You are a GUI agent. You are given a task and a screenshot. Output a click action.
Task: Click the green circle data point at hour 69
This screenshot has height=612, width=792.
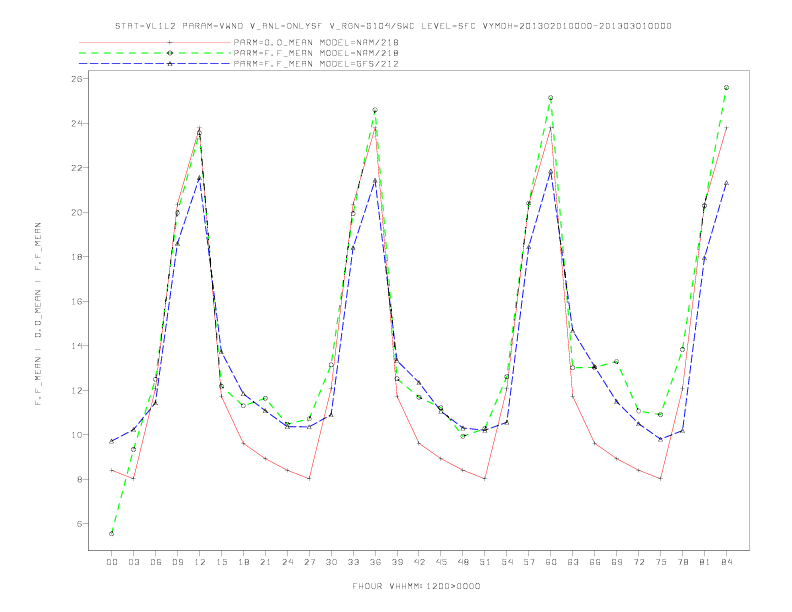pyautogui.click(x=616, y=362)
